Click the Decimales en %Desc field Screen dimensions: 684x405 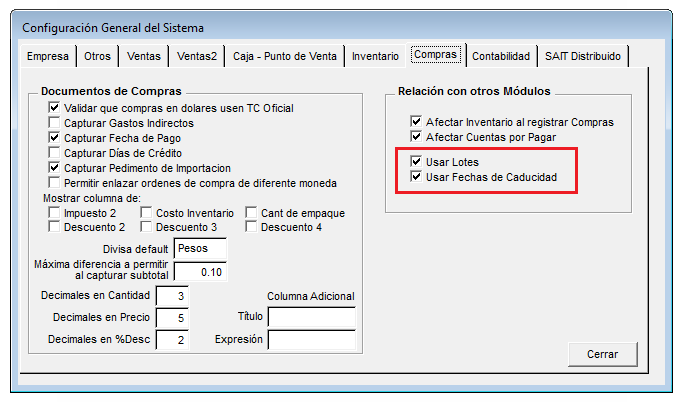[172, 340]
